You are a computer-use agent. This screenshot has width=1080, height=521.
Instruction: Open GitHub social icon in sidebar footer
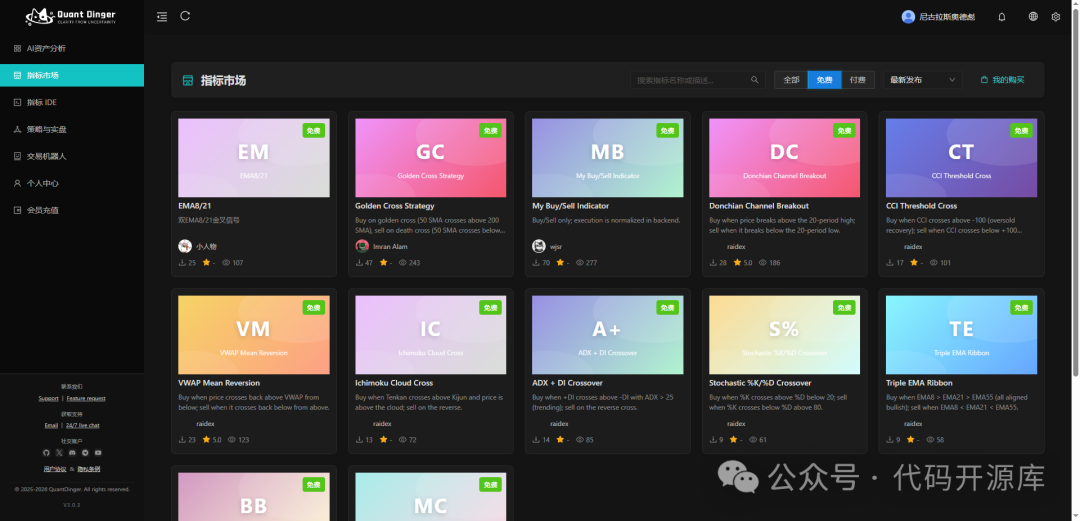coord(46,453)
